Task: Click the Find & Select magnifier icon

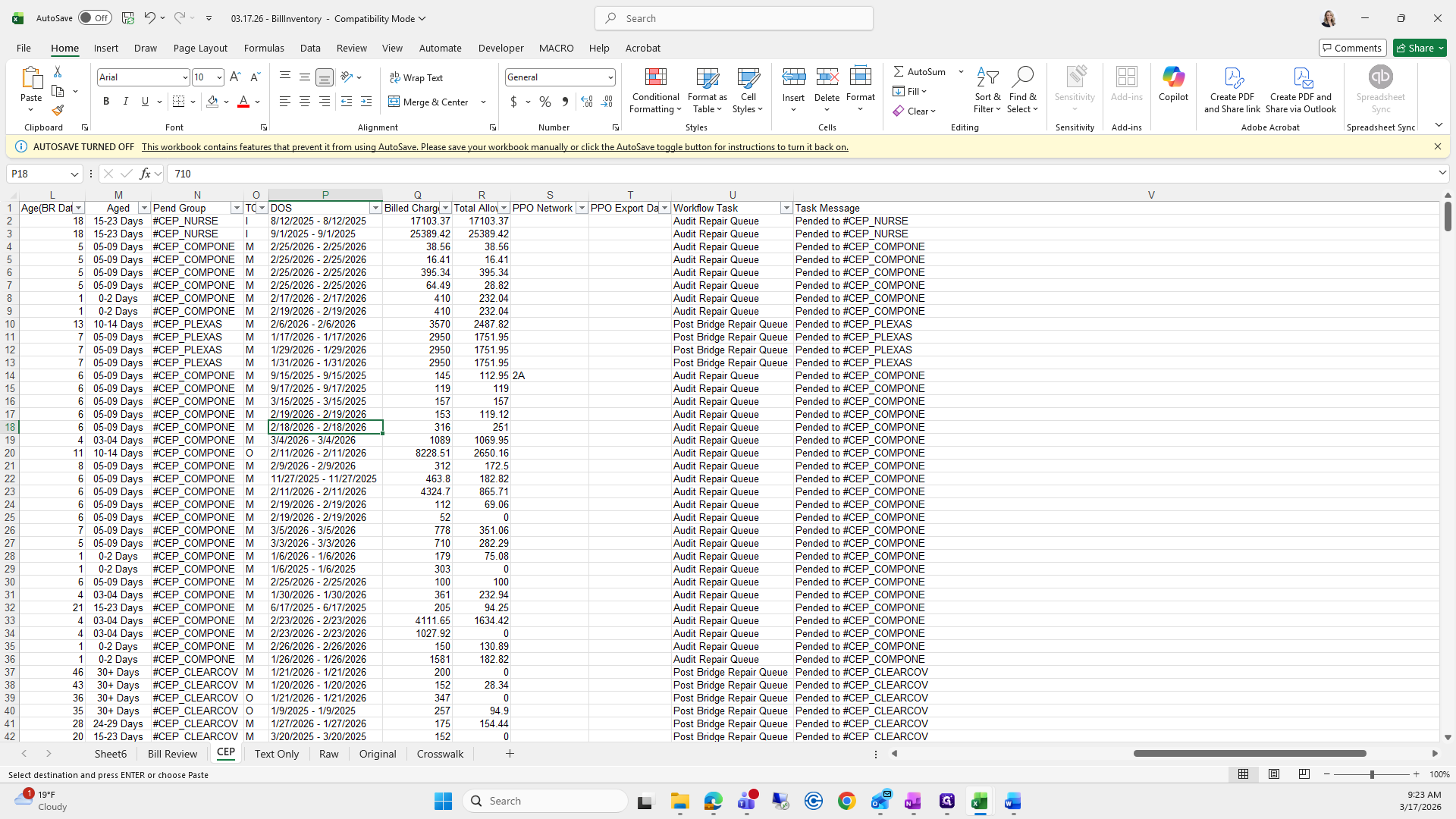Action: (1022, 77)
